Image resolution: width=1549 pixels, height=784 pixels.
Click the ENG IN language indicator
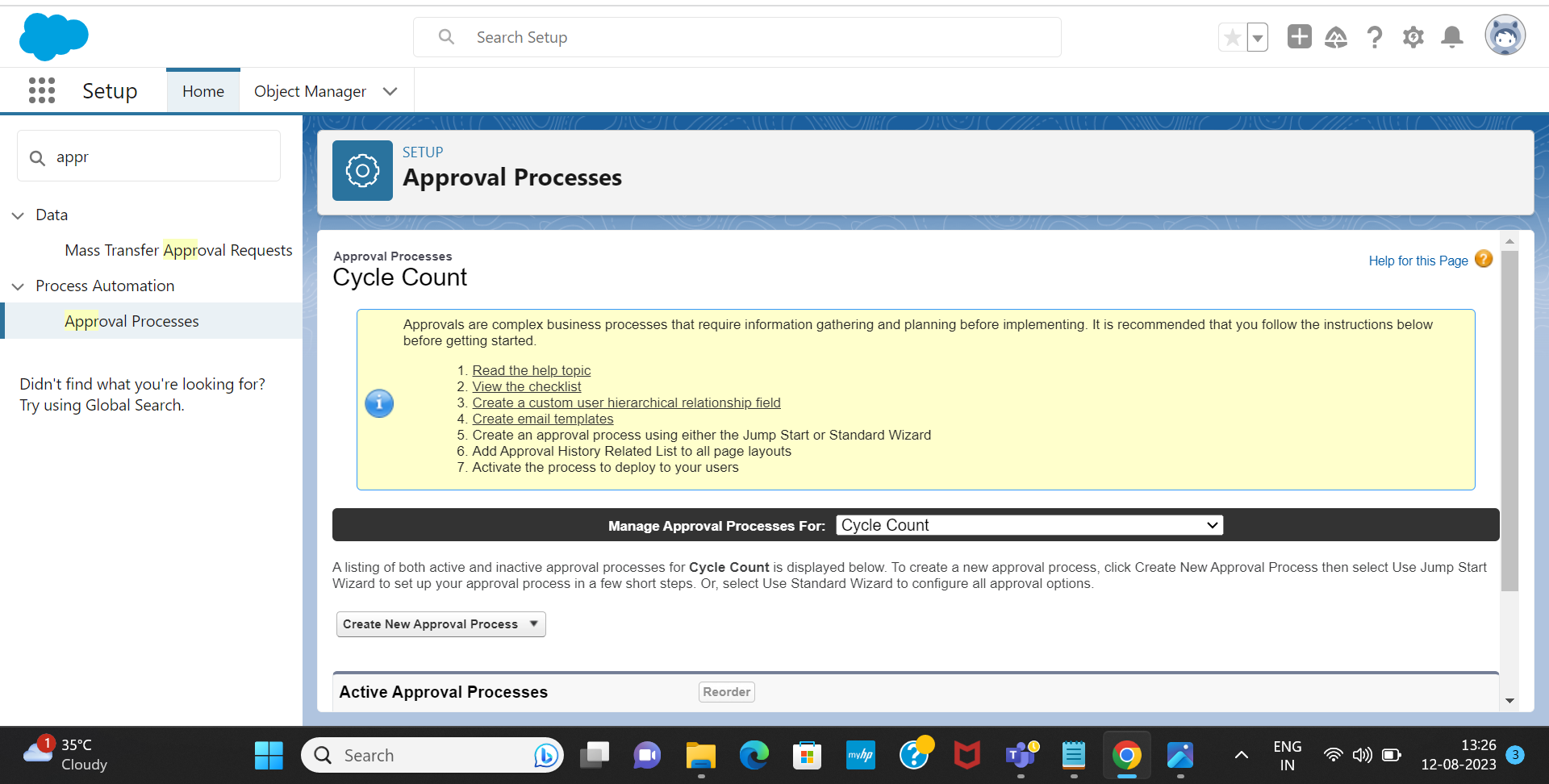point(1288,756)
